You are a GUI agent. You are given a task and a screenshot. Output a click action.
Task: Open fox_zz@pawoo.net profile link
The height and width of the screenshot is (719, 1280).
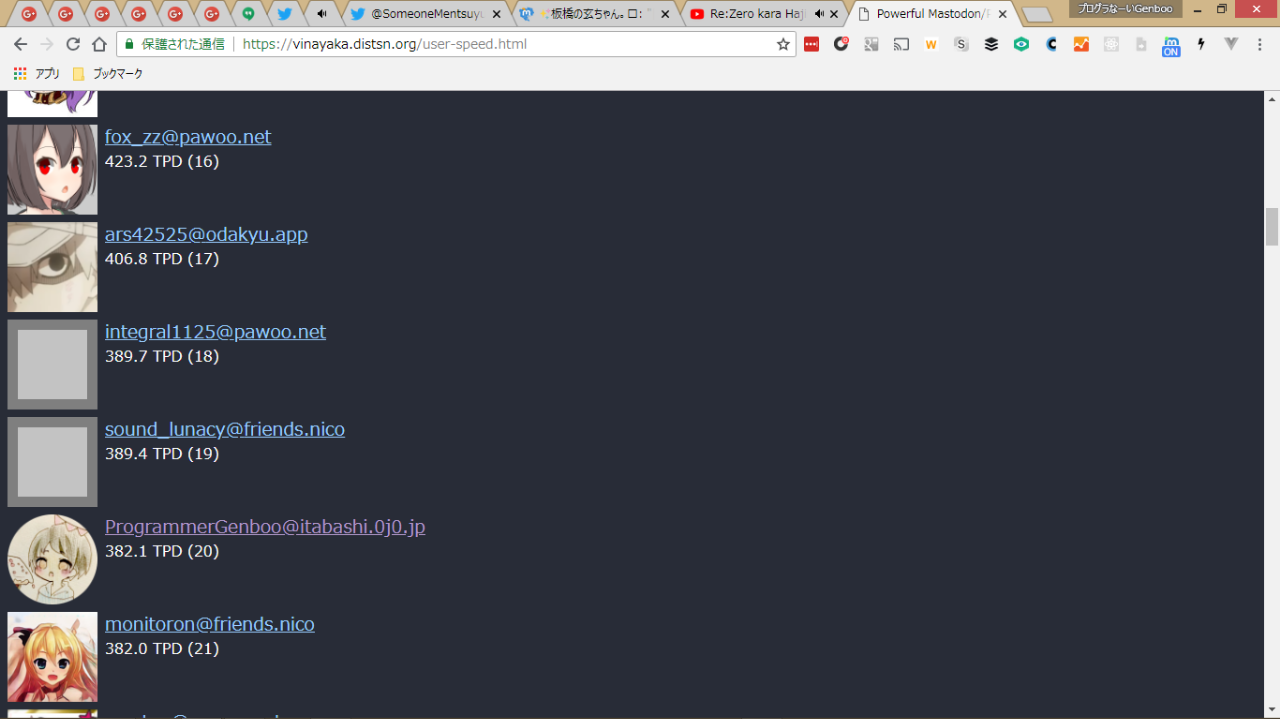[188, 137]
